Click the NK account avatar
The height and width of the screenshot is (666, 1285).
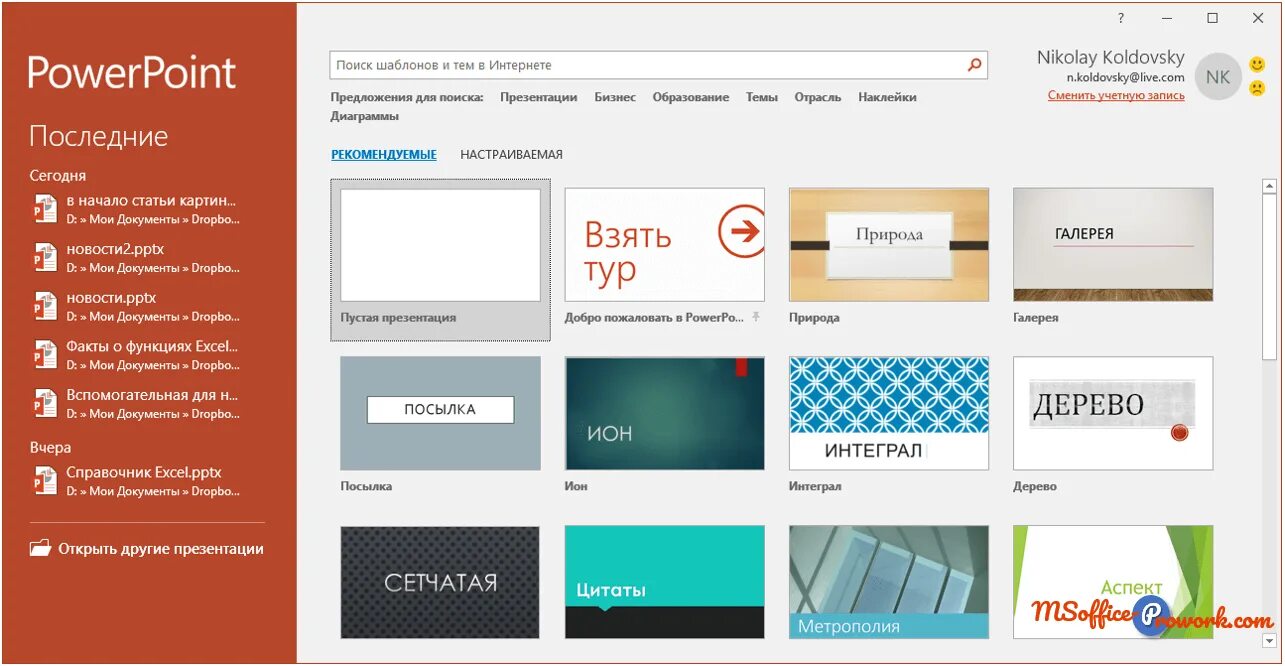tap(1218, 76)
